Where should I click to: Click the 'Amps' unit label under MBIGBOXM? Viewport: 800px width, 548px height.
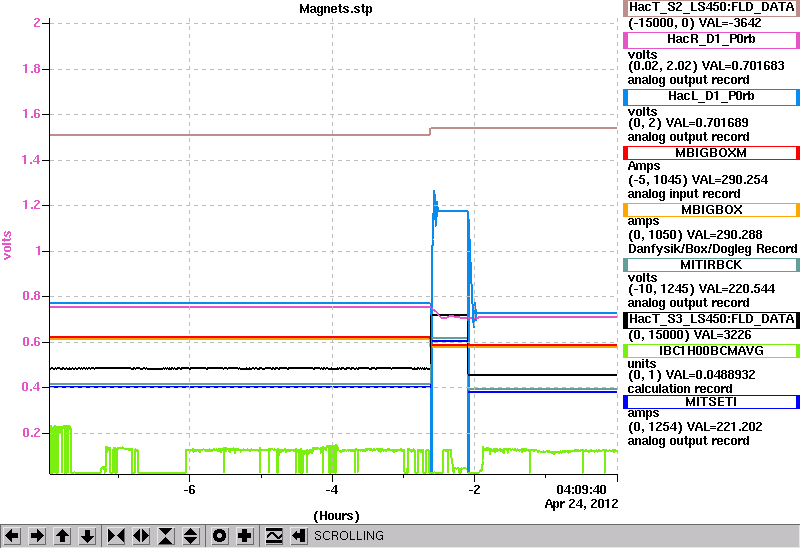coord(644,166)
